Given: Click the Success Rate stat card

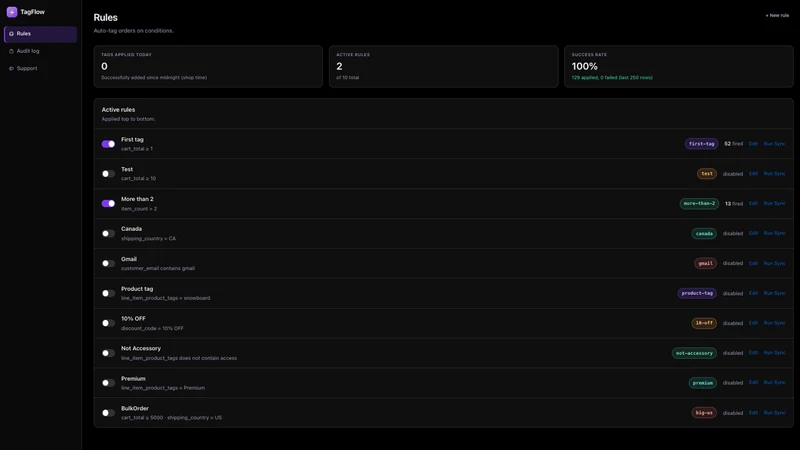Looking at the screenshot, I should 679,66.
